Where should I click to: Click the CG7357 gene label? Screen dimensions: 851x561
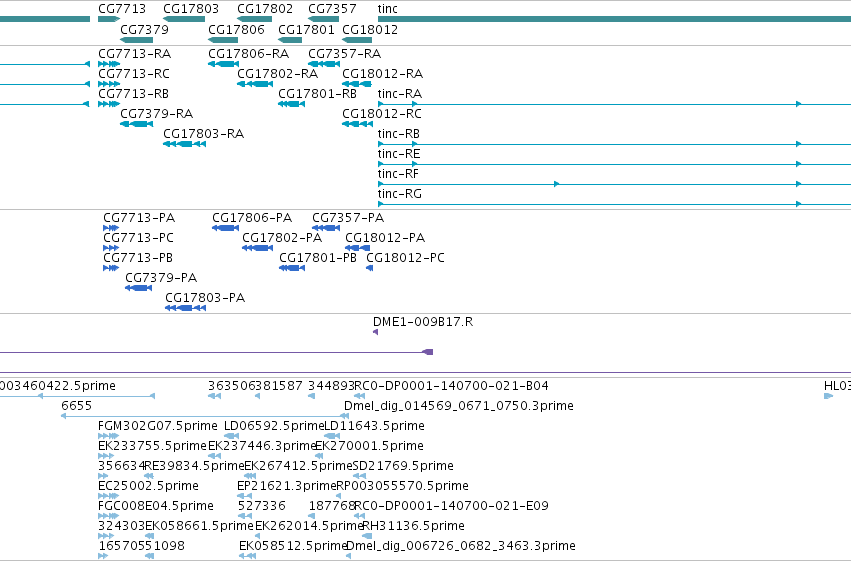332,9
